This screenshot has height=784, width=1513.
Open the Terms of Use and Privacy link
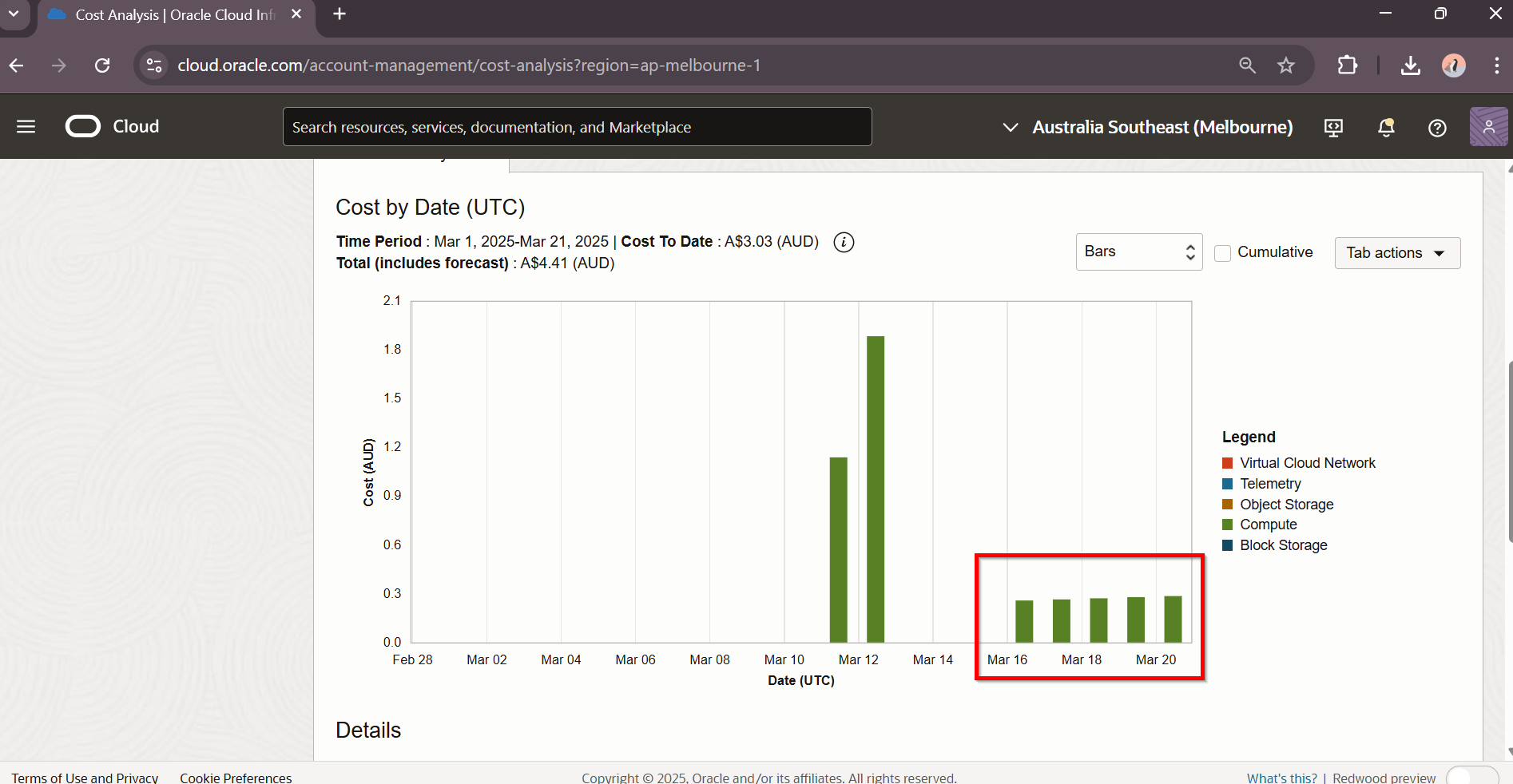85,778
